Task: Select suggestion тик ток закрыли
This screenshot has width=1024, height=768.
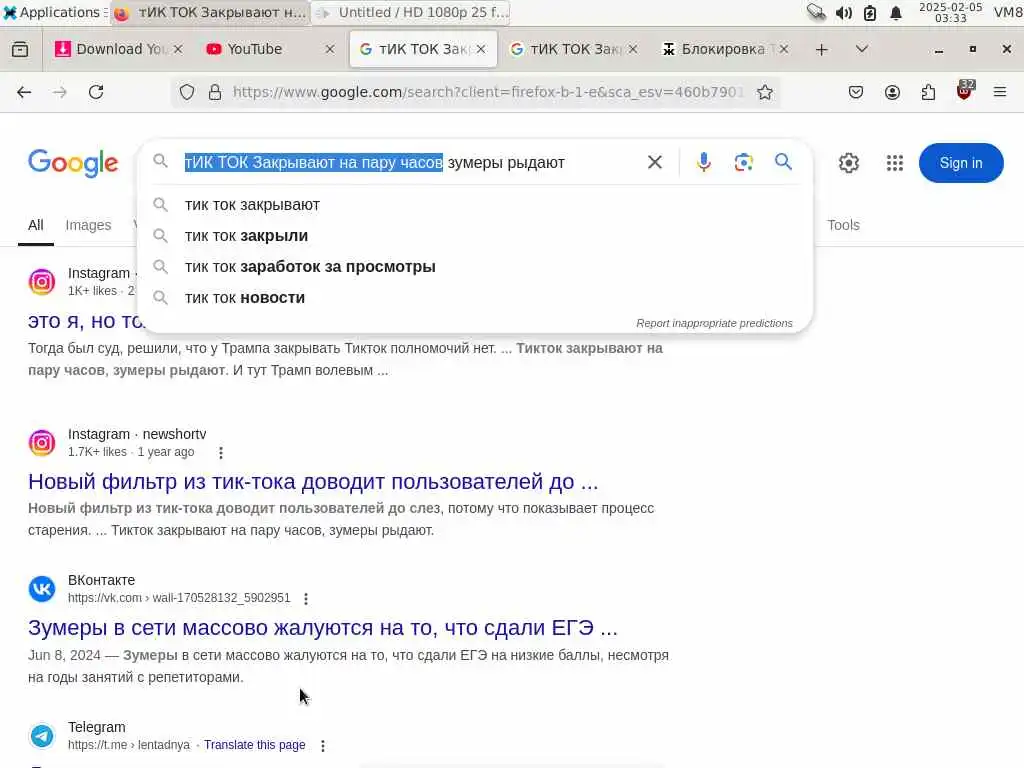Action: [475, 236]
